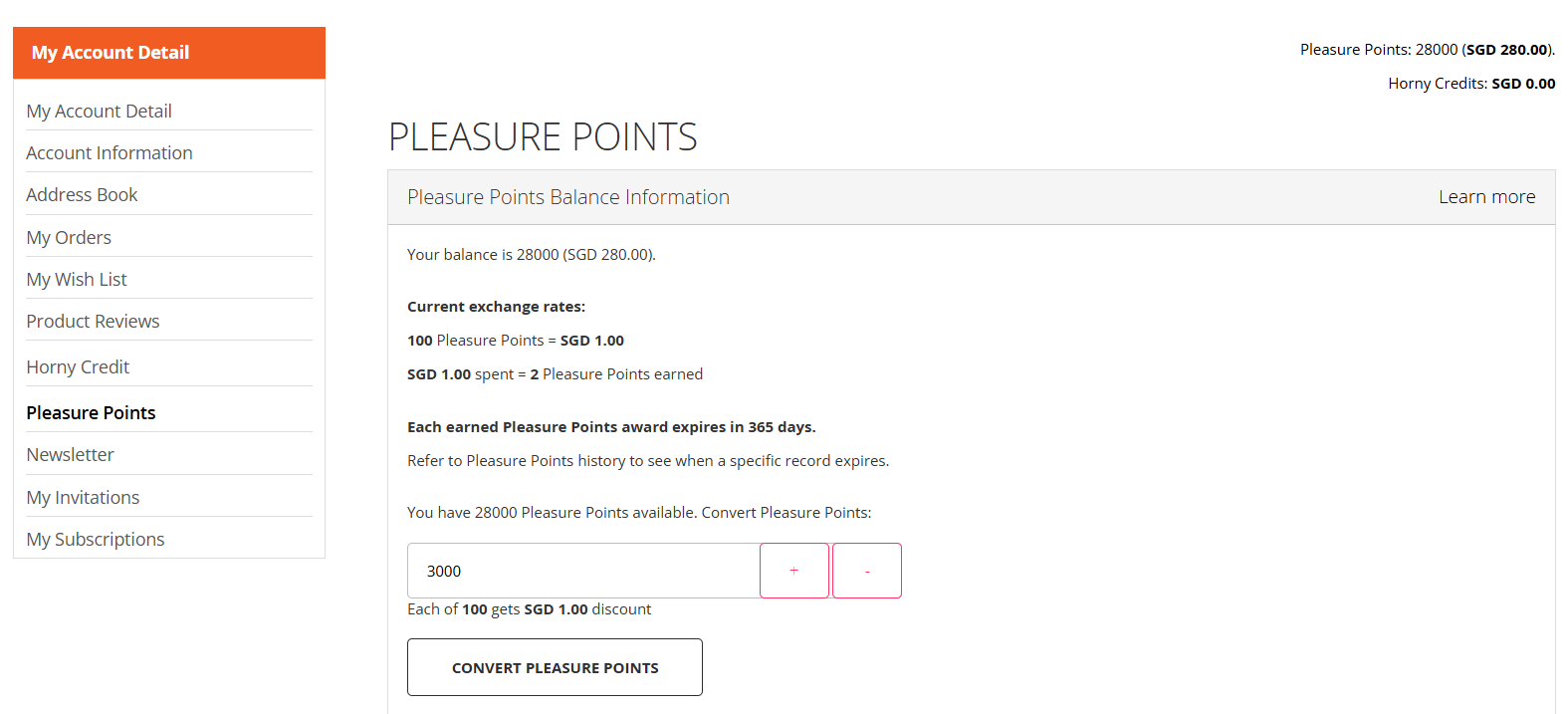Click the Convert Pleasure Points button

[555, 667]
